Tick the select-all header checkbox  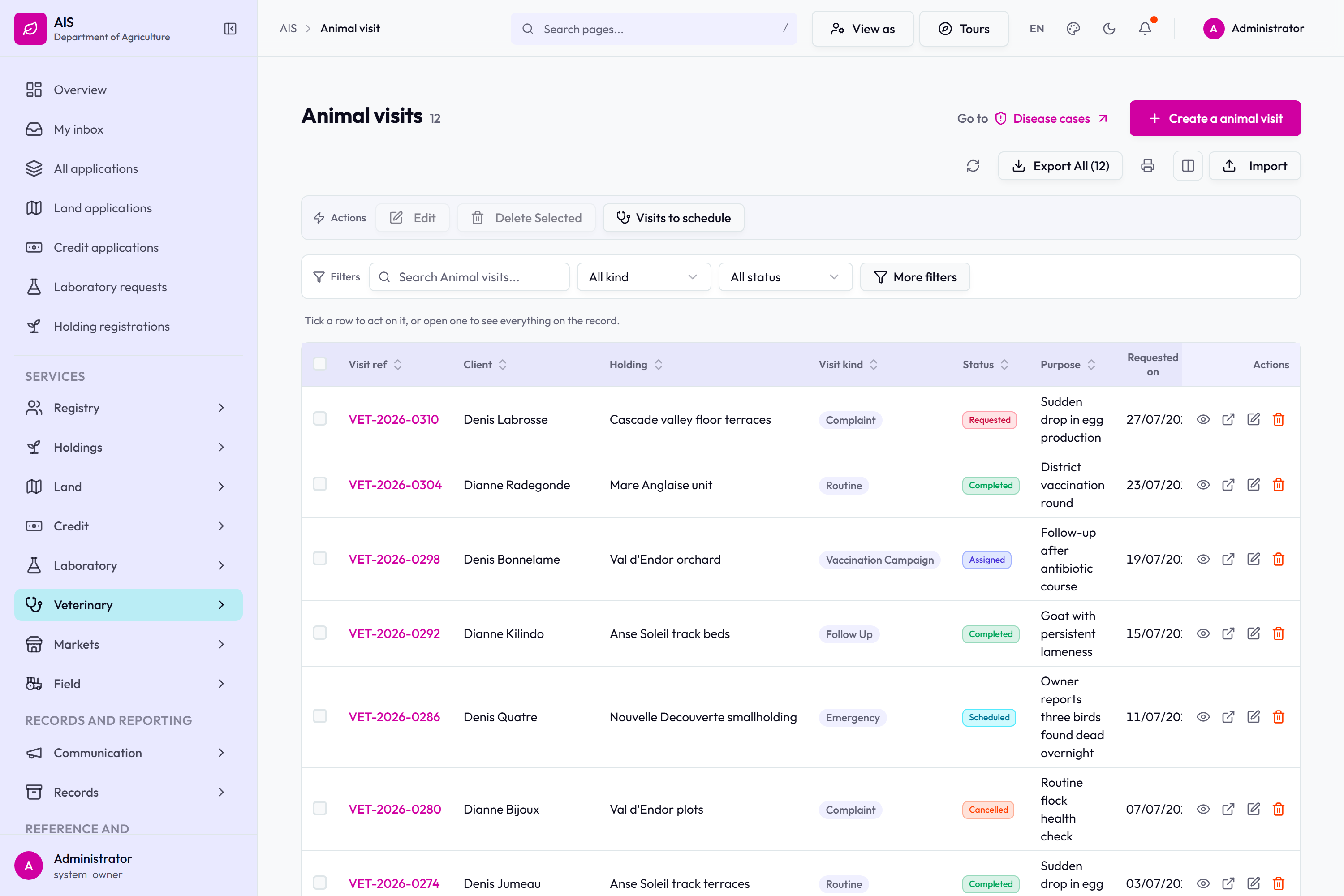320,364
